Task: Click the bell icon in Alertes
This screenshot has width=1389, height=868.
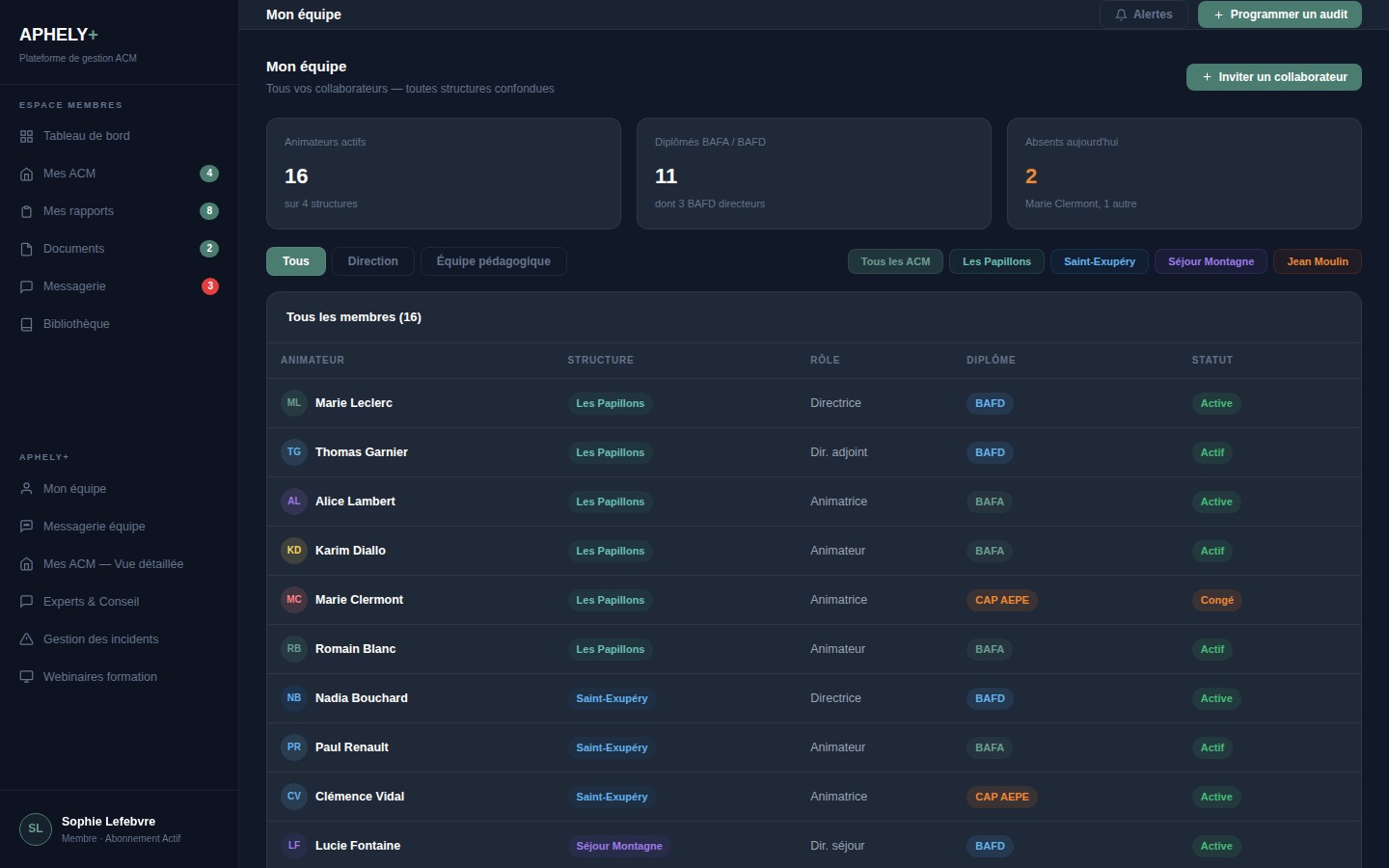Action: 1121,14
